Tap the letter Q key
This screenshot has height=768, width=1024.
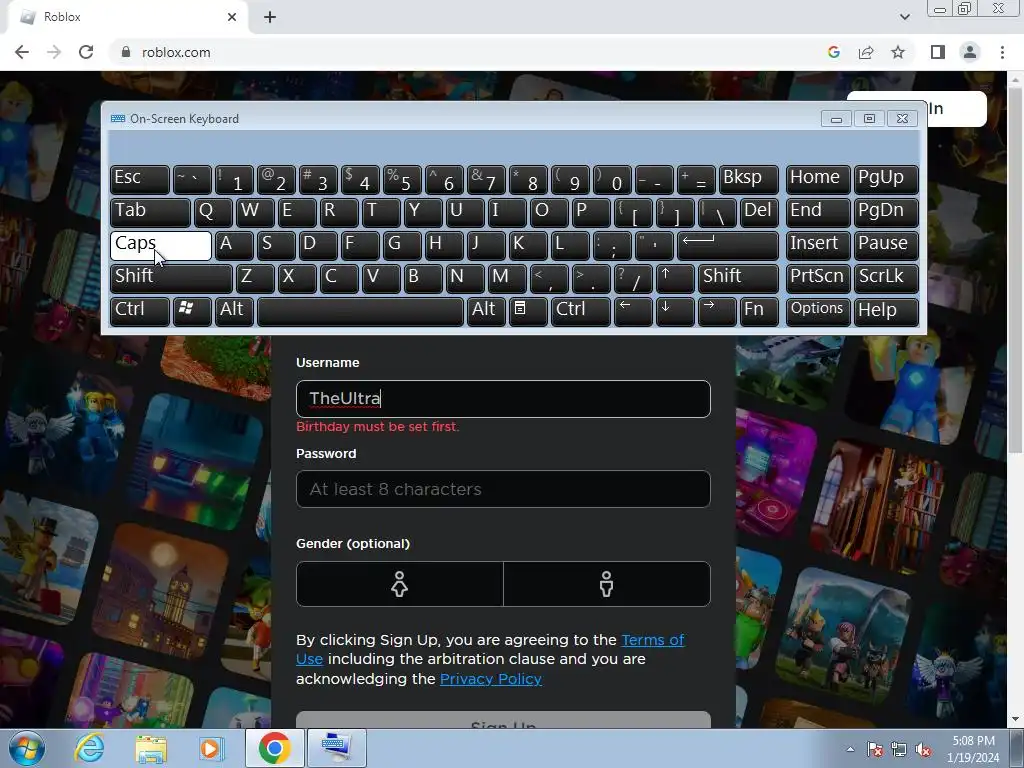pyautogui.click(x=213, y=213)
